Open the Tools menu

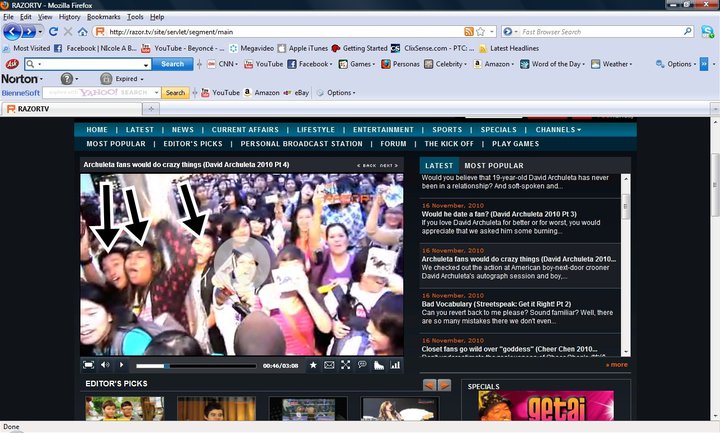(x=135, y=17)
